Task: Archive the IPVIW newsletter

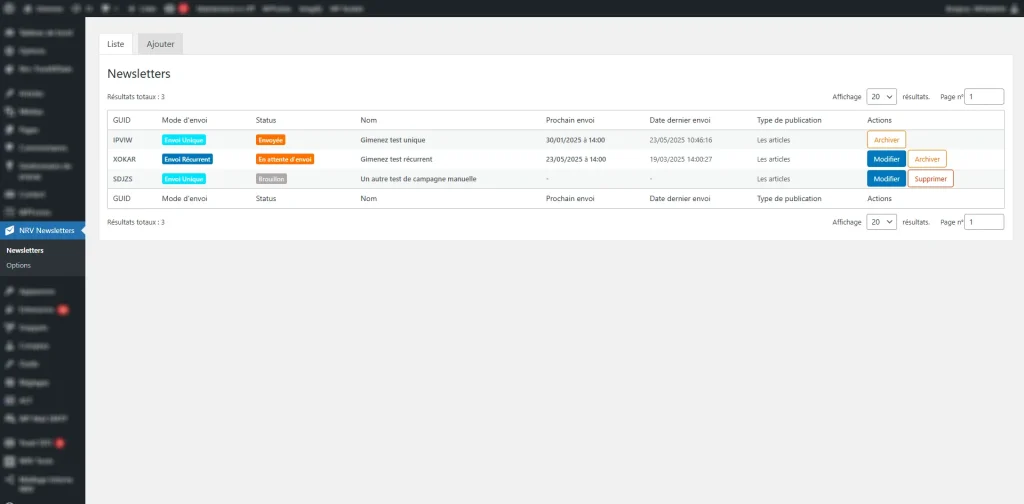Action: pos(886,140)
